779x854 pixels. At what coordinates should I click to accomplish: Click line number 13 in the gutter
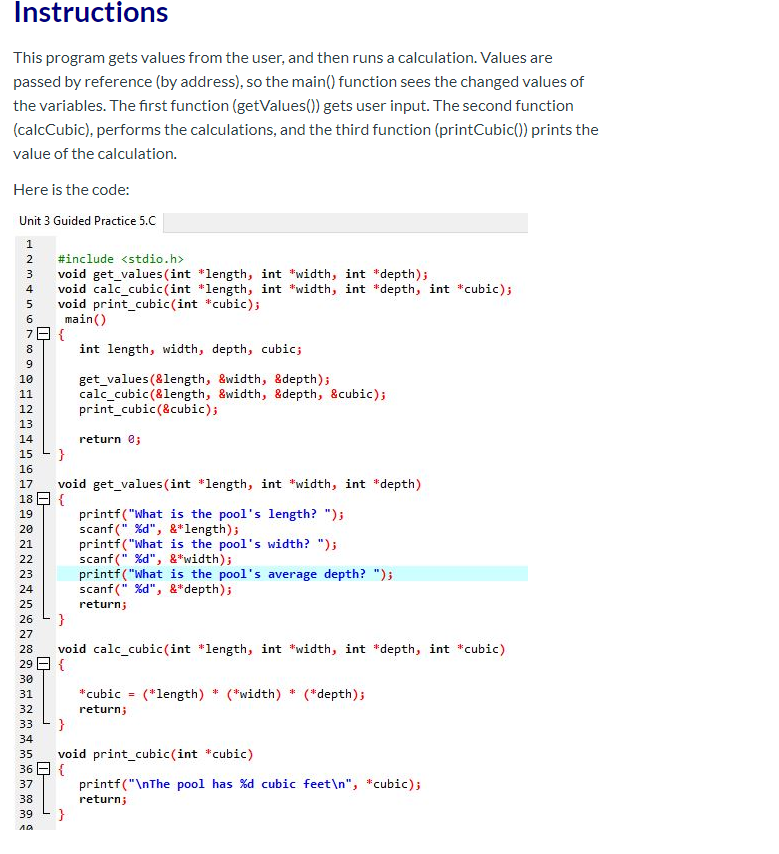click(26, 424)
